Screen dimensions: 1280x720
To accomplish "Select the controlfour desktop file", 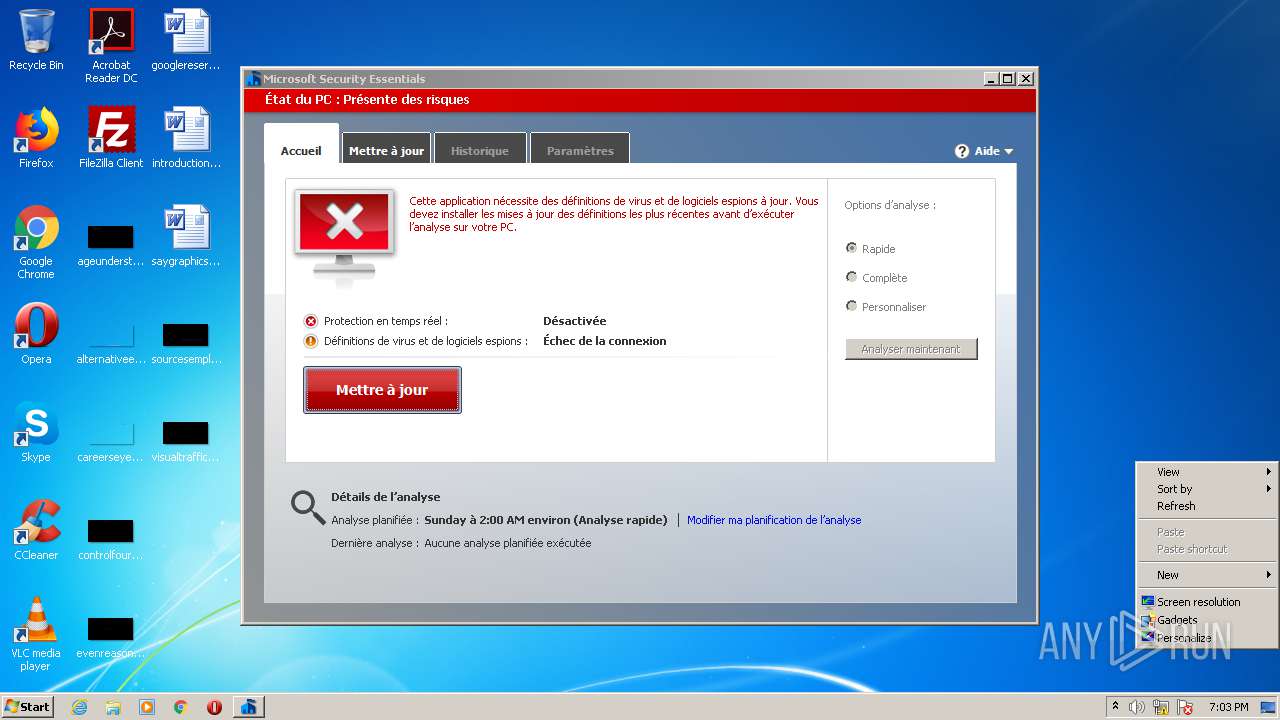I will pos(111,539).
